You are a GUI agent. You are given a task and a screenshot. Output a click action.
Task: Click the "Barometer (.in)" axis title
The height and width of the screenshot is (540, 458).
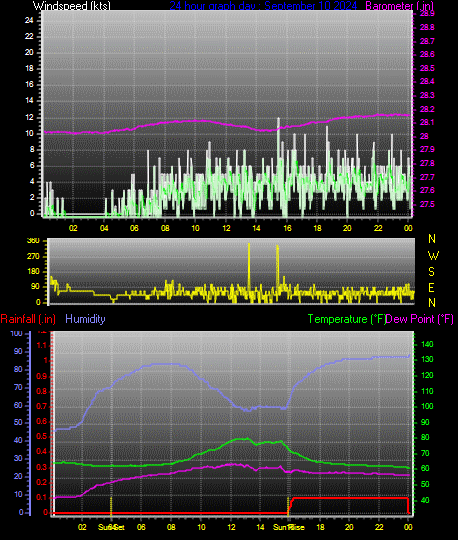pyautogui.click(x=399, y=6)
